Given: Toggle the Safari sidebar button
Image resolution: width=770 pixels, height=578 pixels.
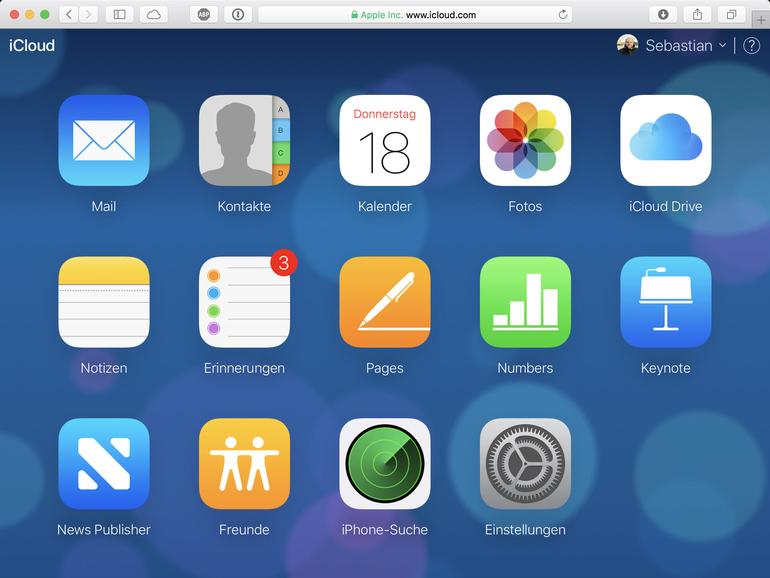Looking at the screenshot, I should coord(119,15).
